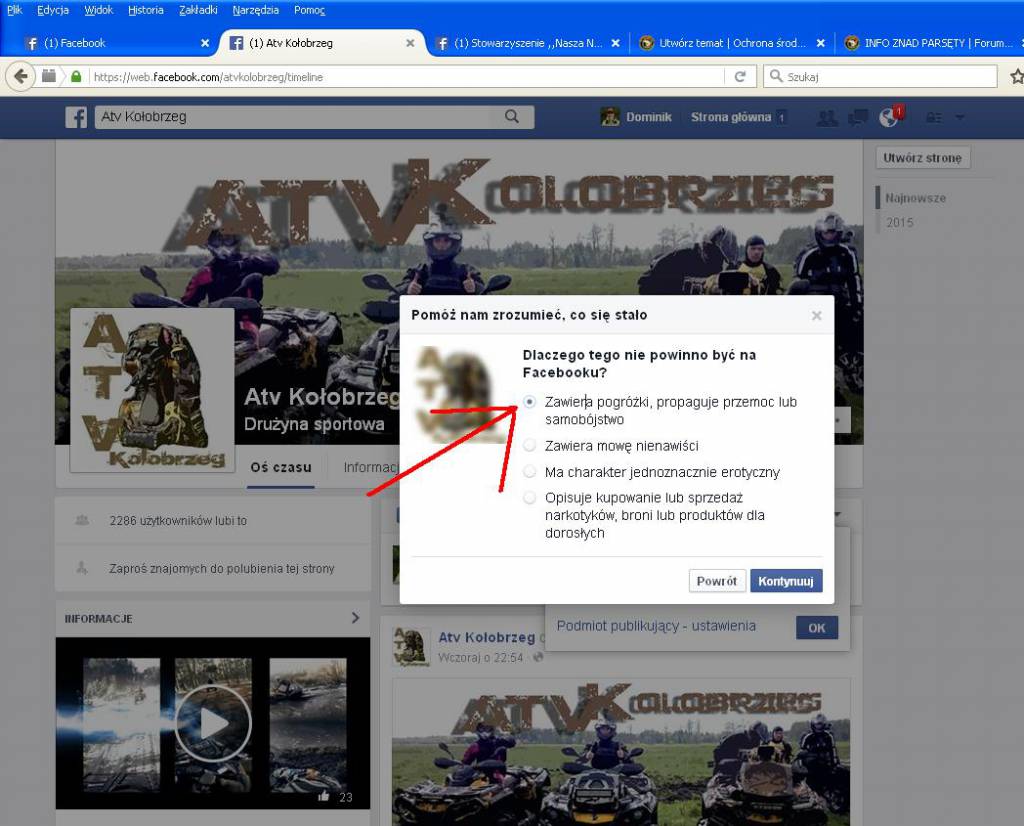Click 'Dominik' profile link in header
1024x826 pixels.
point(648,117)
